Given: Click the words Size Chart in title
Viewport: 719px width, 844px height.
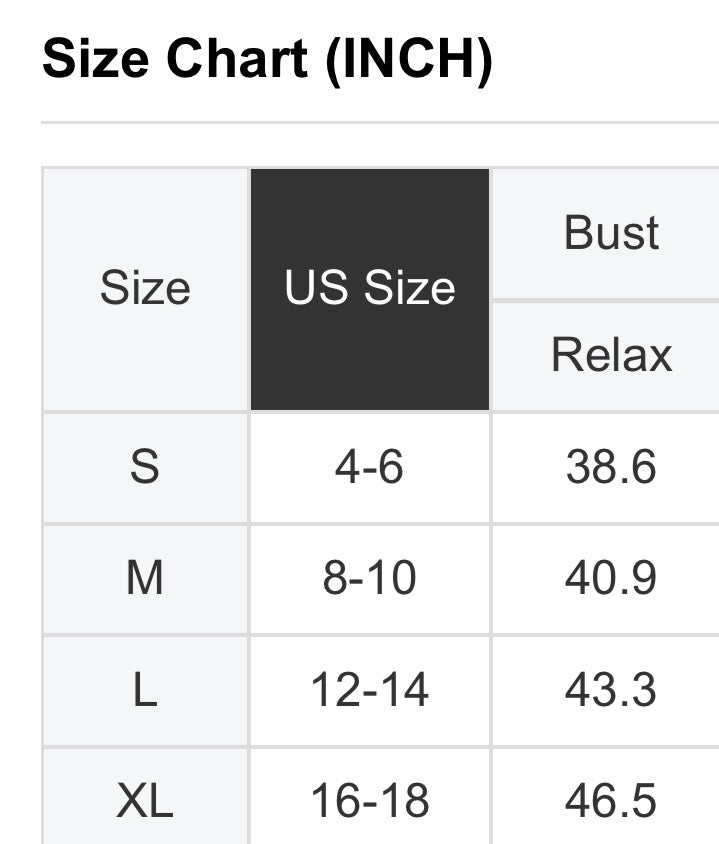Looking at the screenshot, I should (175, 60).
